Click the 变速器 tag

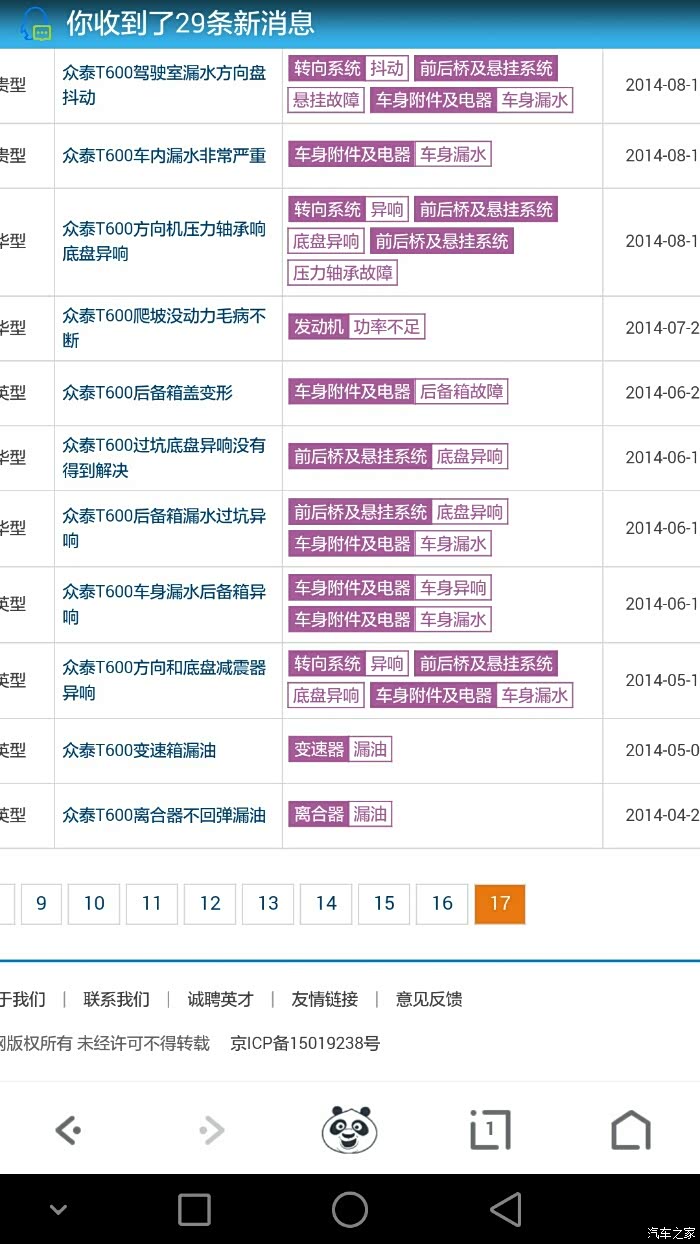pyautogui.click(x=319, y=749)
